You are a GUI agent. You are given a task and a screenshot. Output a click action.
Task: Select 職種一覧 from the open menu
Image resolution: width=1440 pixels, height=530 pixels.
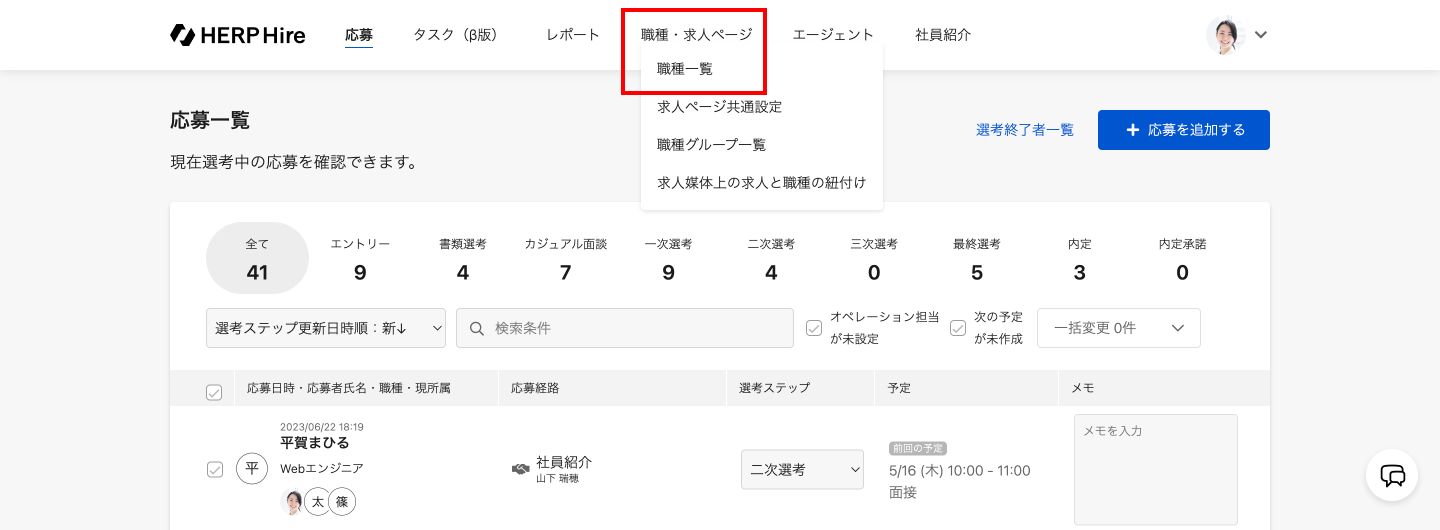coord(685,69)
